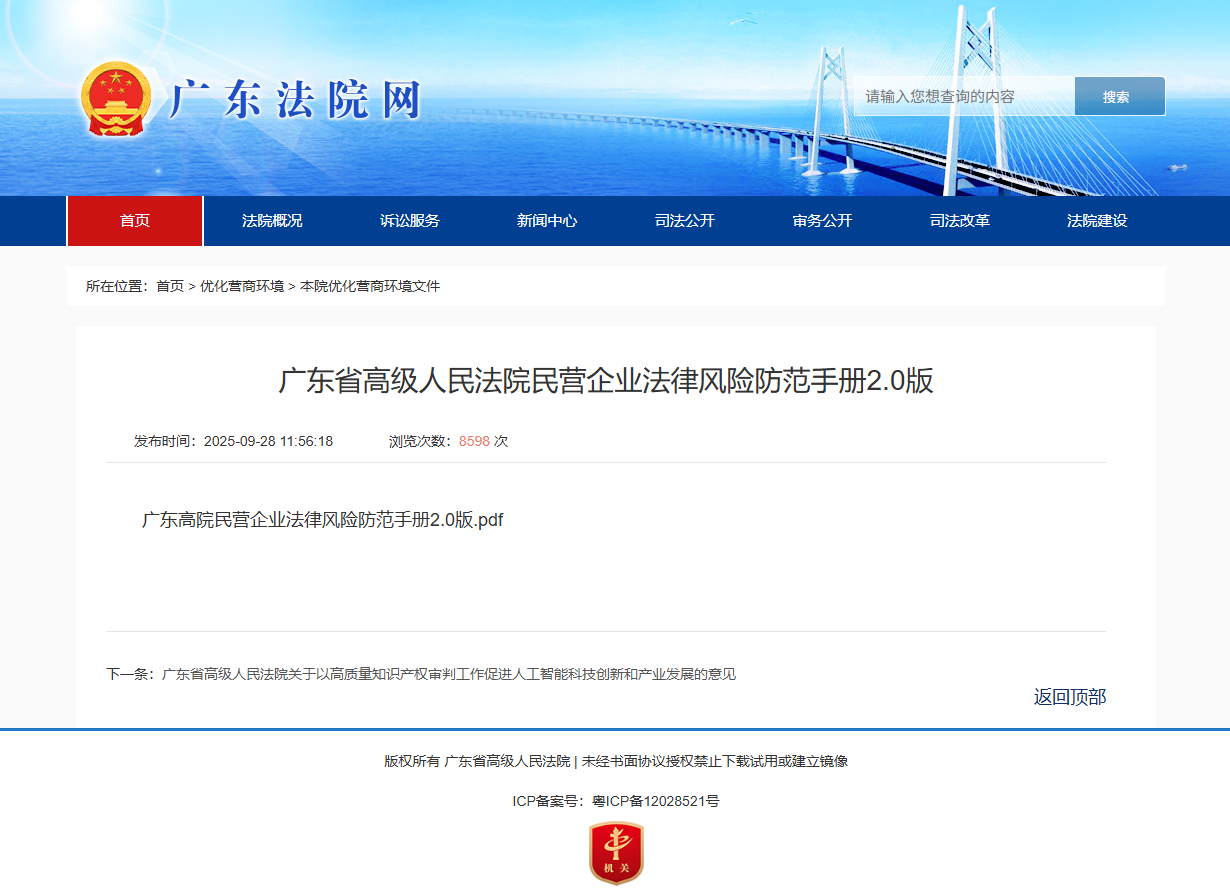Click 优化营商环境 breadcrumb link
The width and height of the screenshot is (1230, 894).
coord(242,286)
